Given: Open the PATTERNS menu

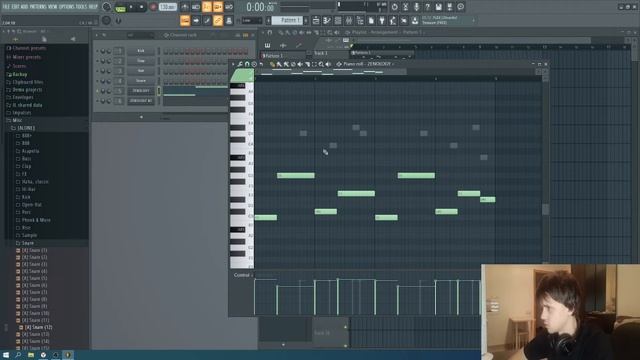Looking at the screenshot, I should pos(38,7).
